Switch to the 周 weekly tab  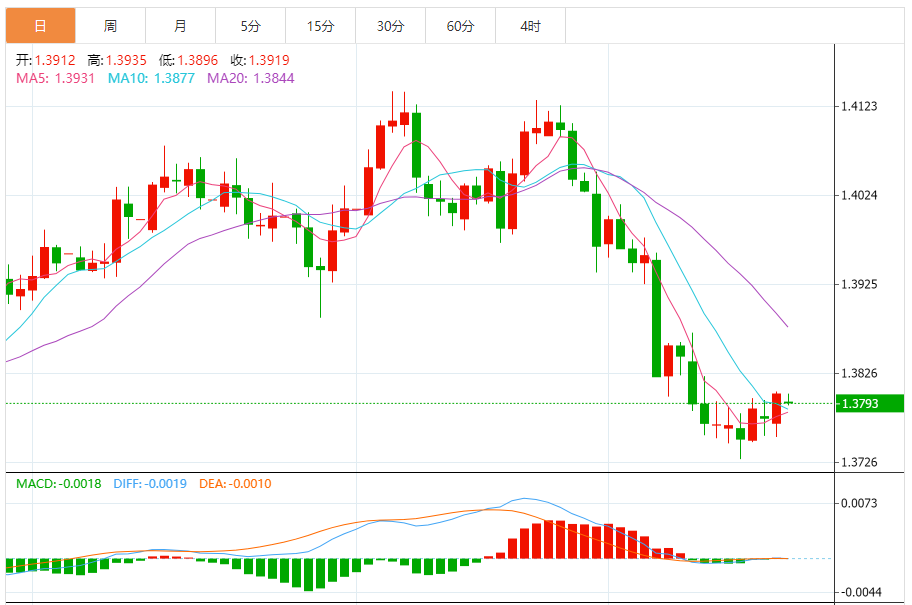110,26
